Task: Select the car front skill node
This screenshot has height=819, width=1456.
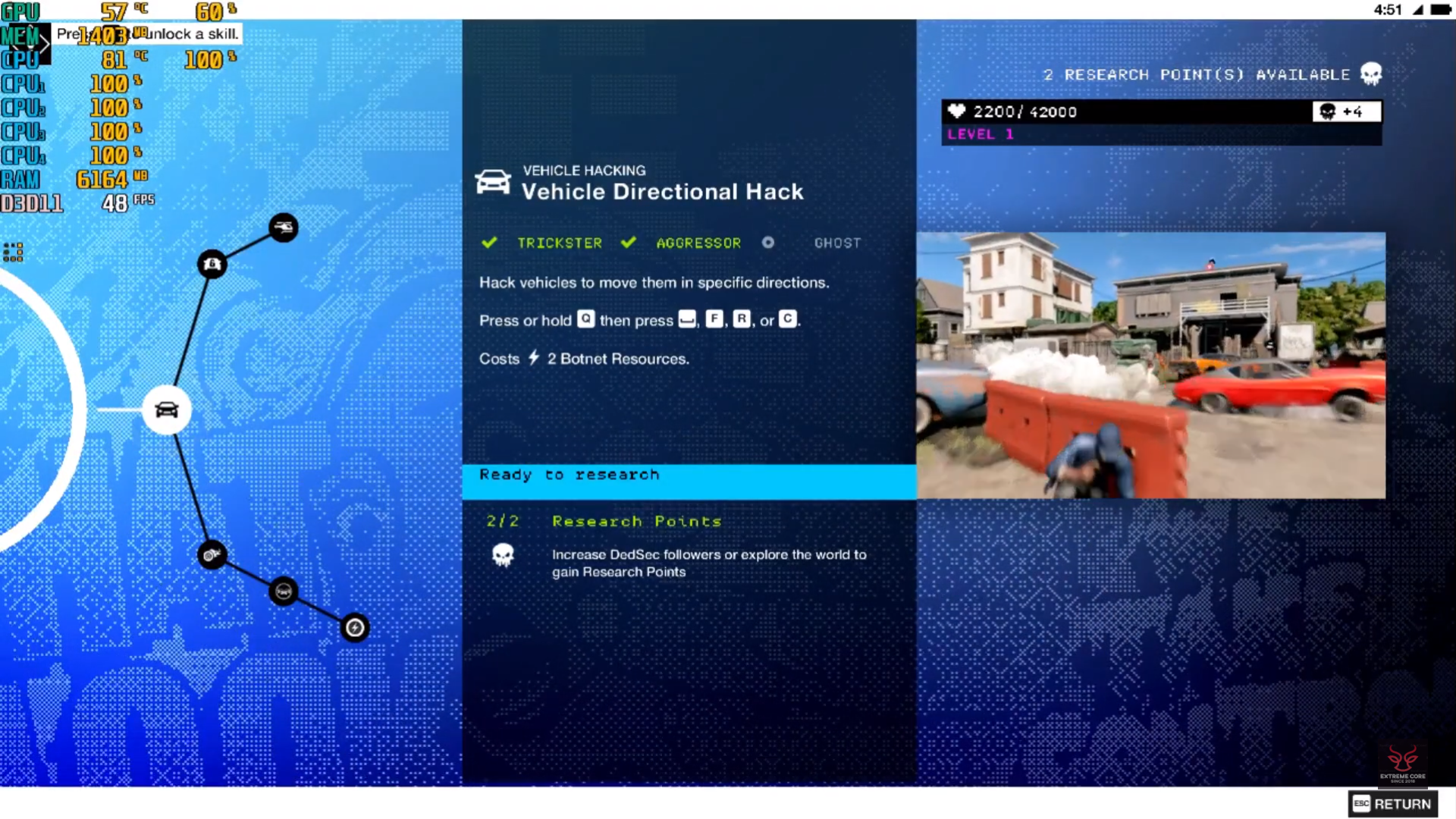Action: pyautogui.click(x=284, y=591)
